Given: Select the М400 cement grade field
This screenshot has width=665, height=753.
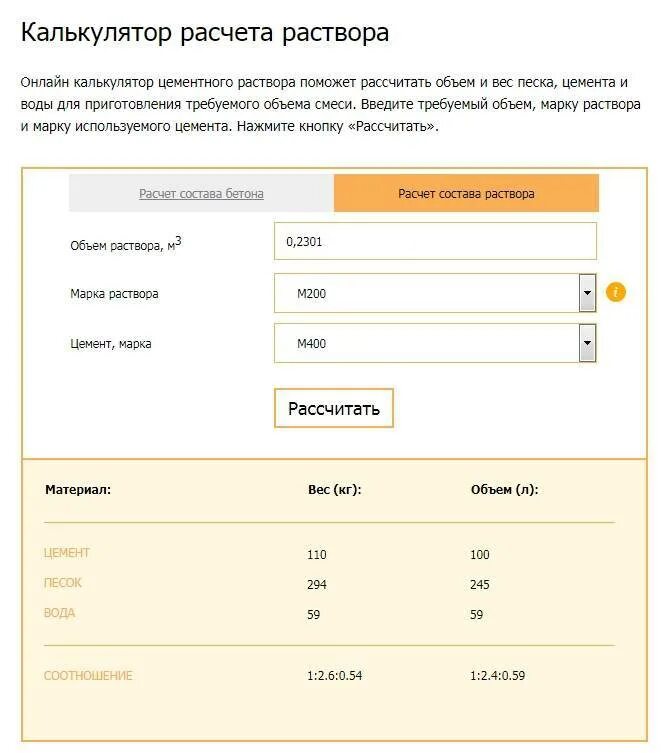Looking at the screenshot, I should coord(425,344).
